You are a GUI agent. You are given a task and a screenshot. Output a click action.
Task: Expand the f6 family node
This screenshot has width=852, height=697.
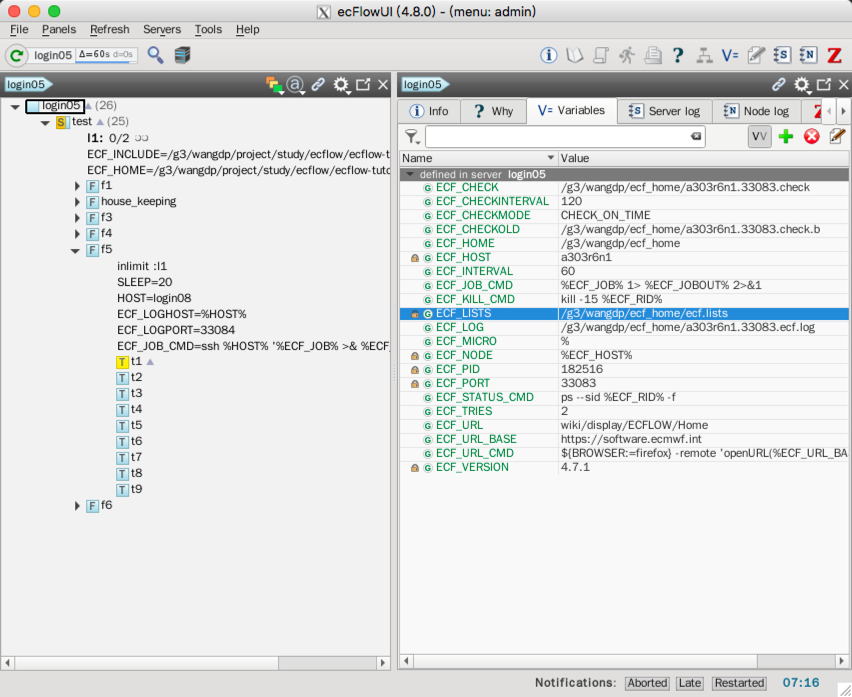(x=78, y=506)
